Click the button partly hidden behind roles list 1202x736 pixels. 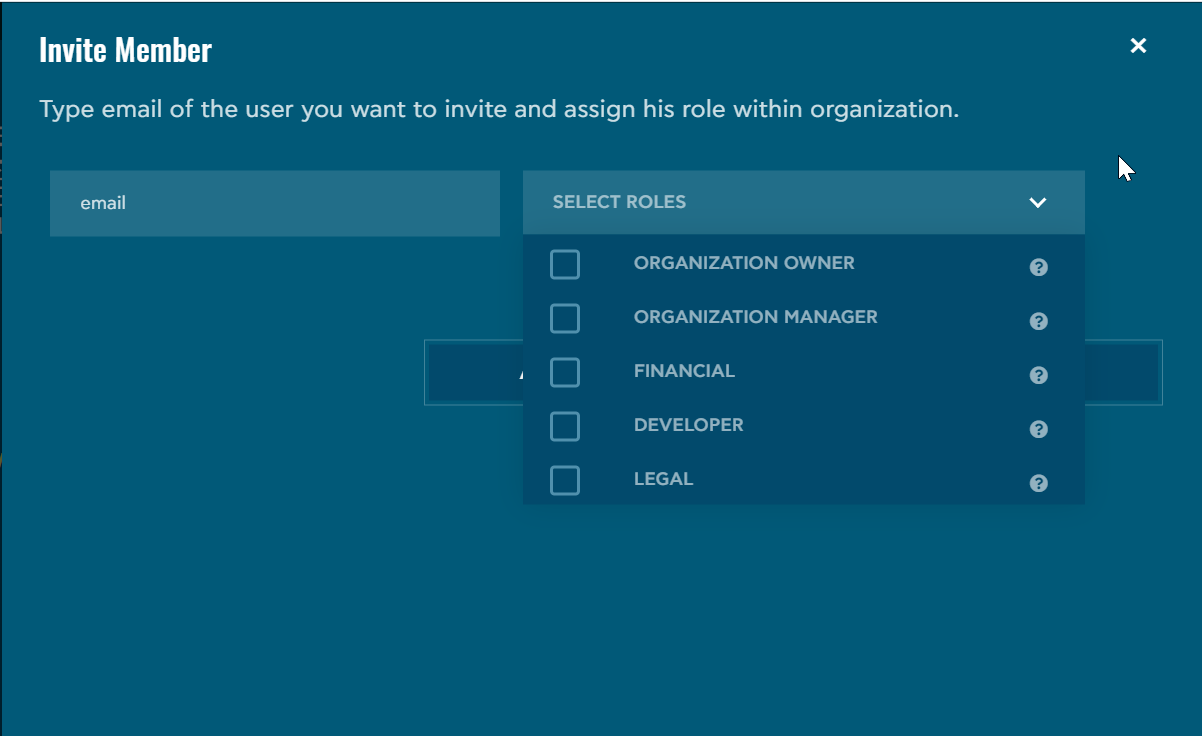1122,373
